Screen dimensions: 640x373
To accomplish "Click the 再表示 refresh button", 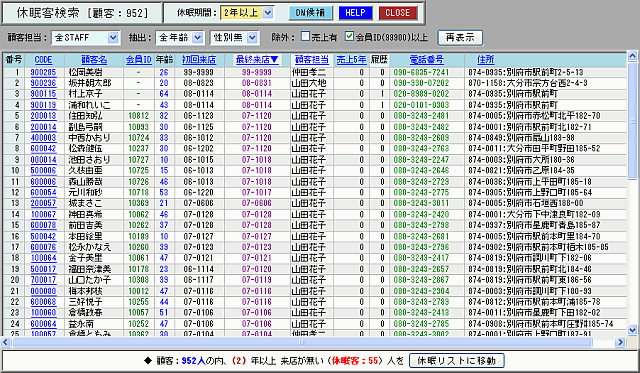I will click(460, 38).
